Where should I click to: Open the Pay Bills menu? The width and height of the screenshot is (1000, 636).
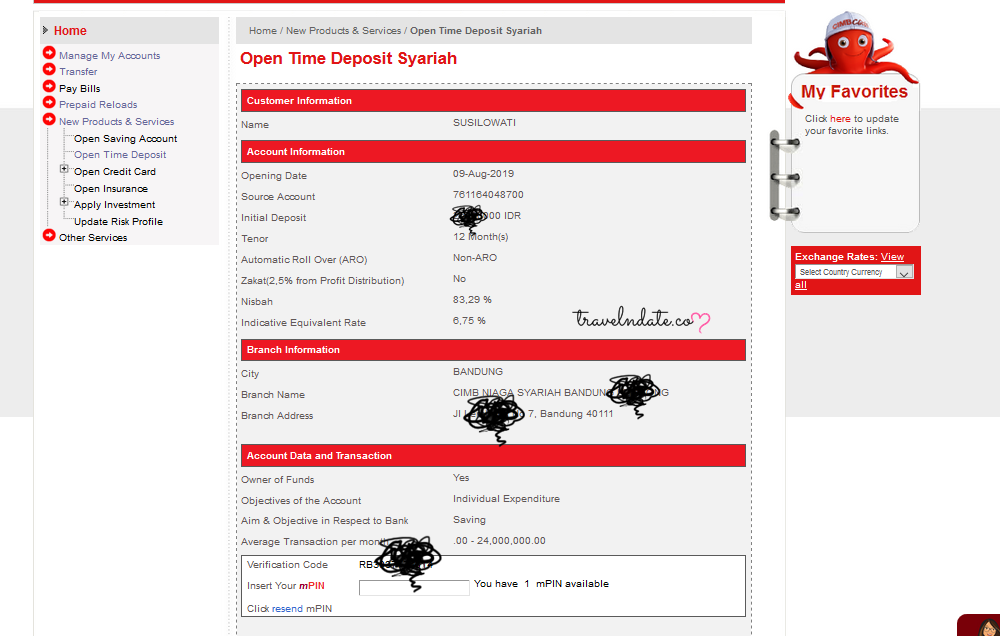(80, 89)
